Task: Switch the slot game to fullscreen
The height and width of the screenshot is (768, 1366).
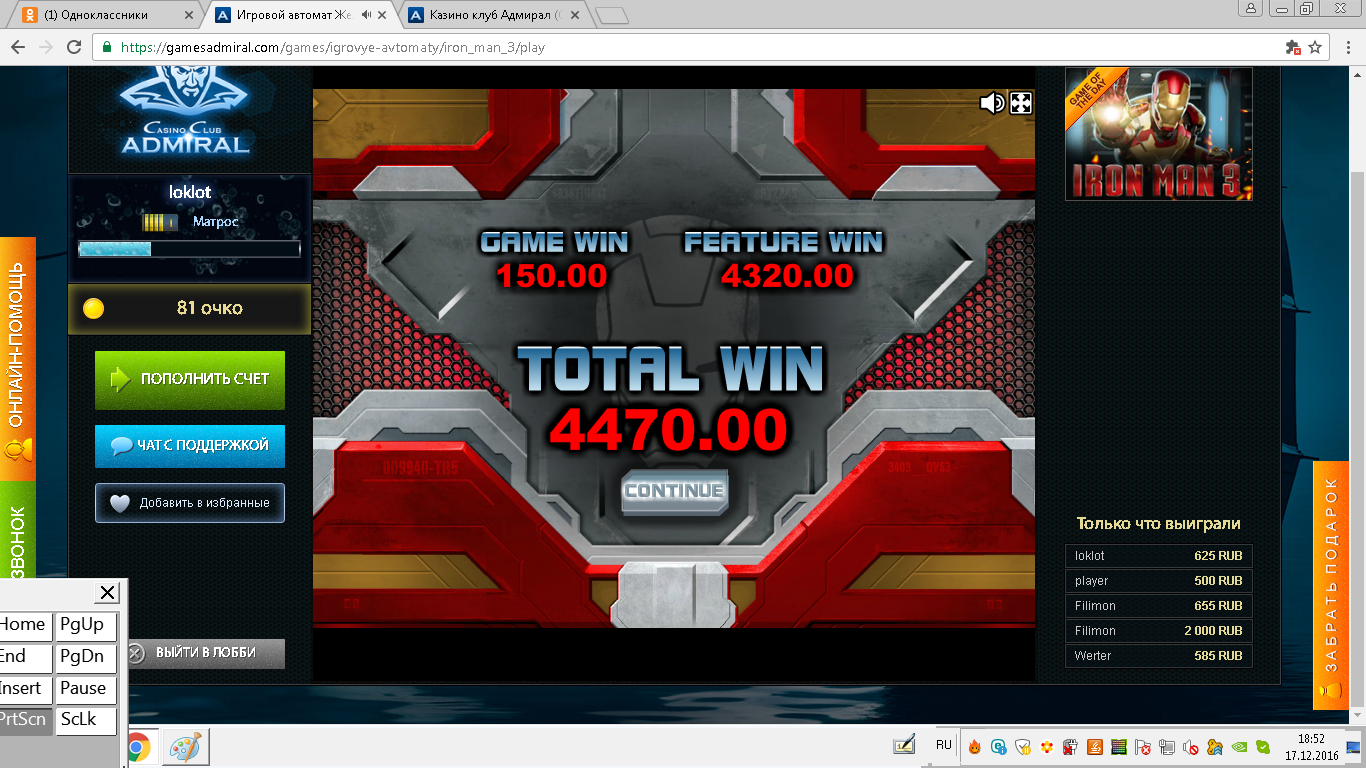Action: [1021, 103]
